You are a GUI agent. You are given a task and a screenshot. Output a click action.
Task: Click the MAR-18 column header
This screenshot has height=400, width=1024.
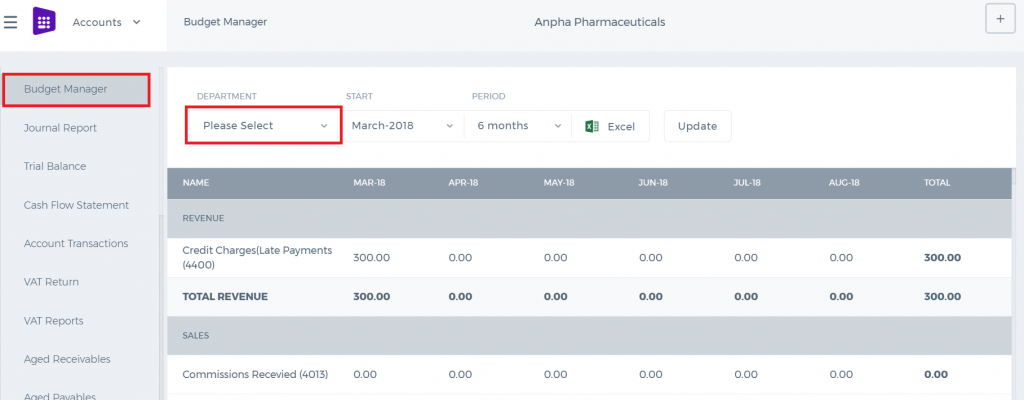click(369, 183)
